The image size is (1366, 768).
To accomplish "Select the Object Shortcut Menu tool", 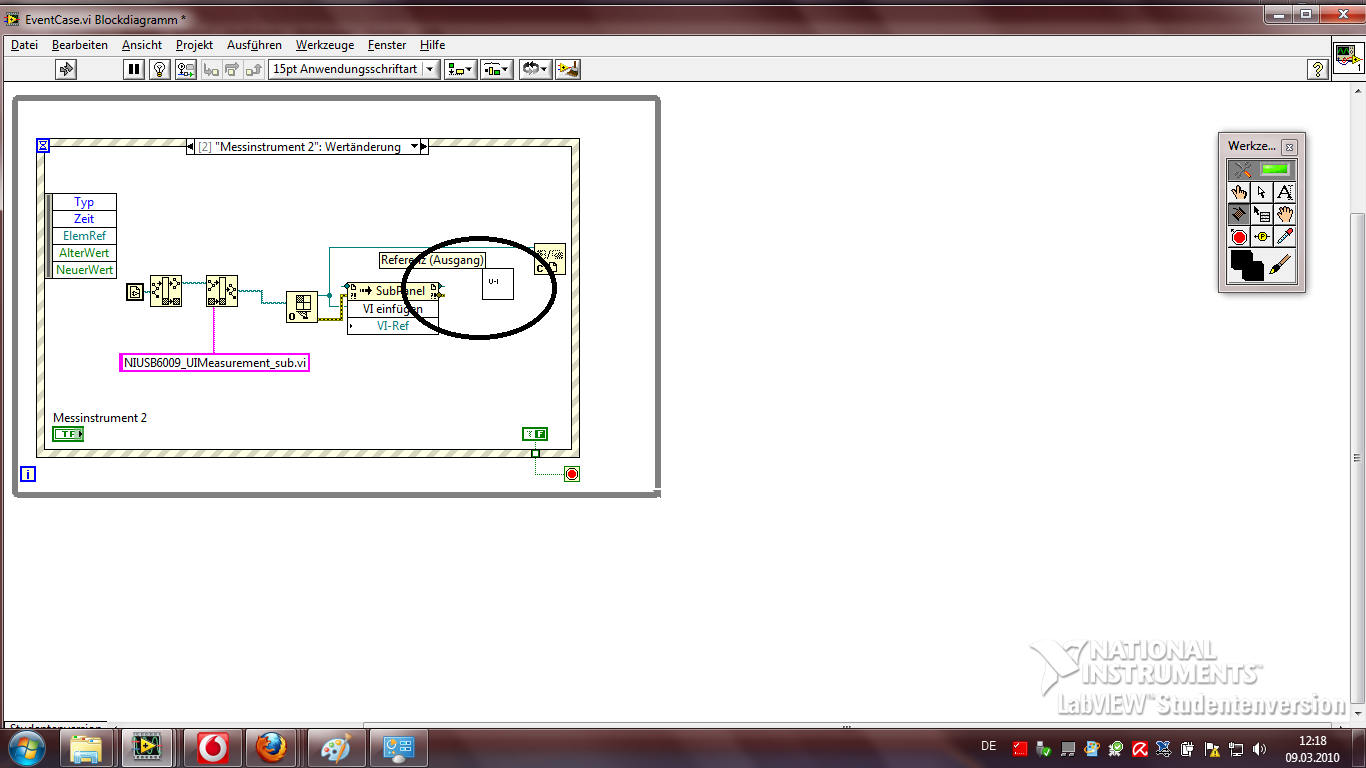I will (1262, 214).
